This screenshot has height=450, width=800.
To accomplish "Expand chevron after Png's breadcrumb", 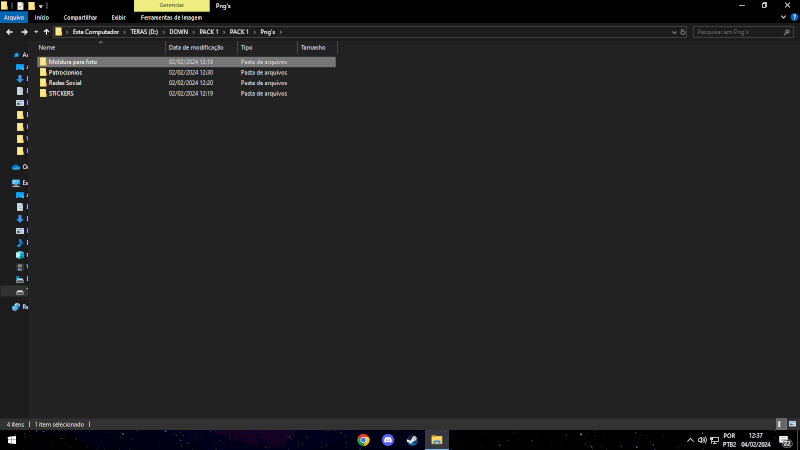I will (x=281, y=32).
